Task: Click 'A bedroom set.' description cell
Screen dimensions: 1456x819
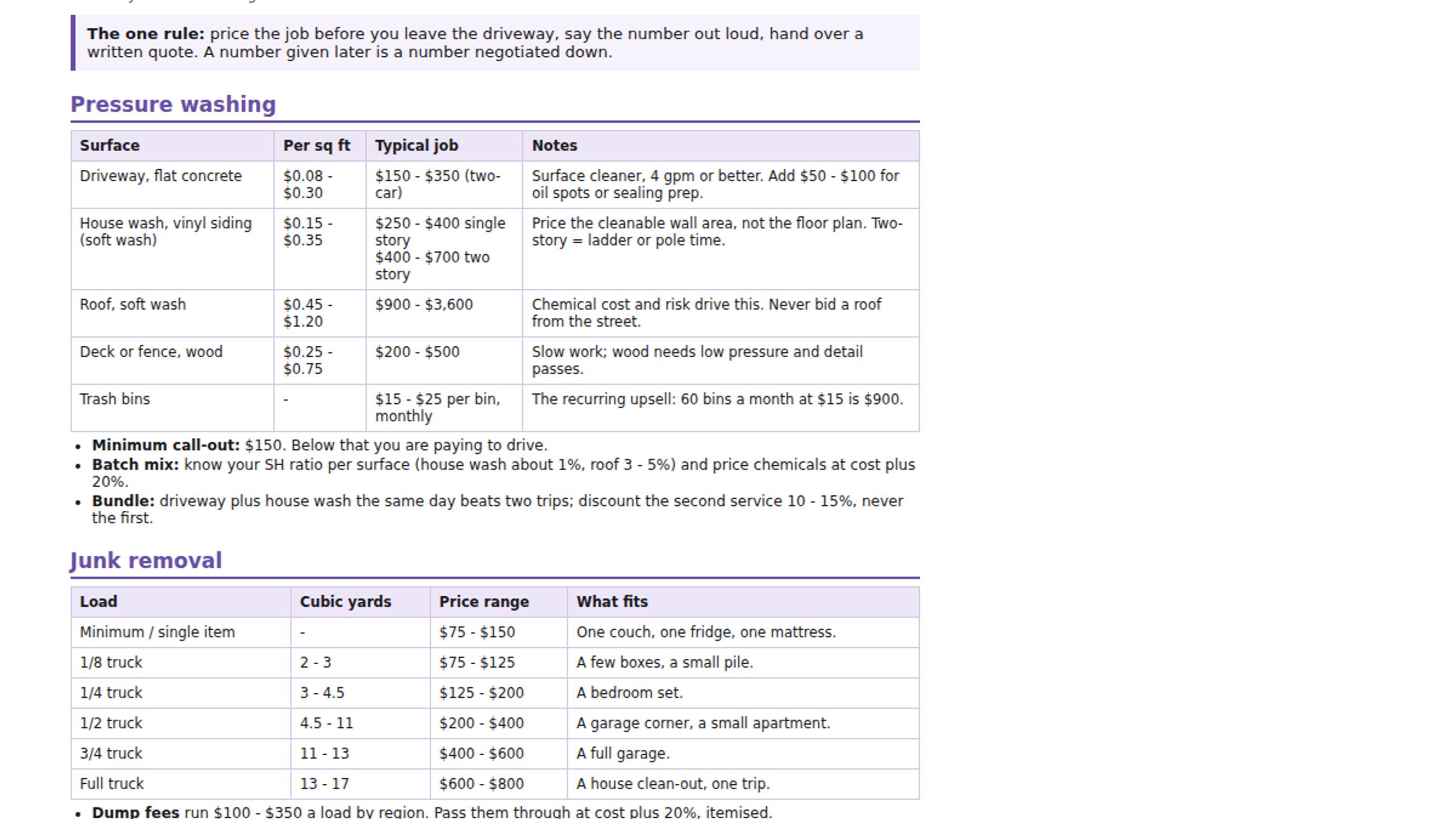Action: pyautogui.click(x=743, y=693)
